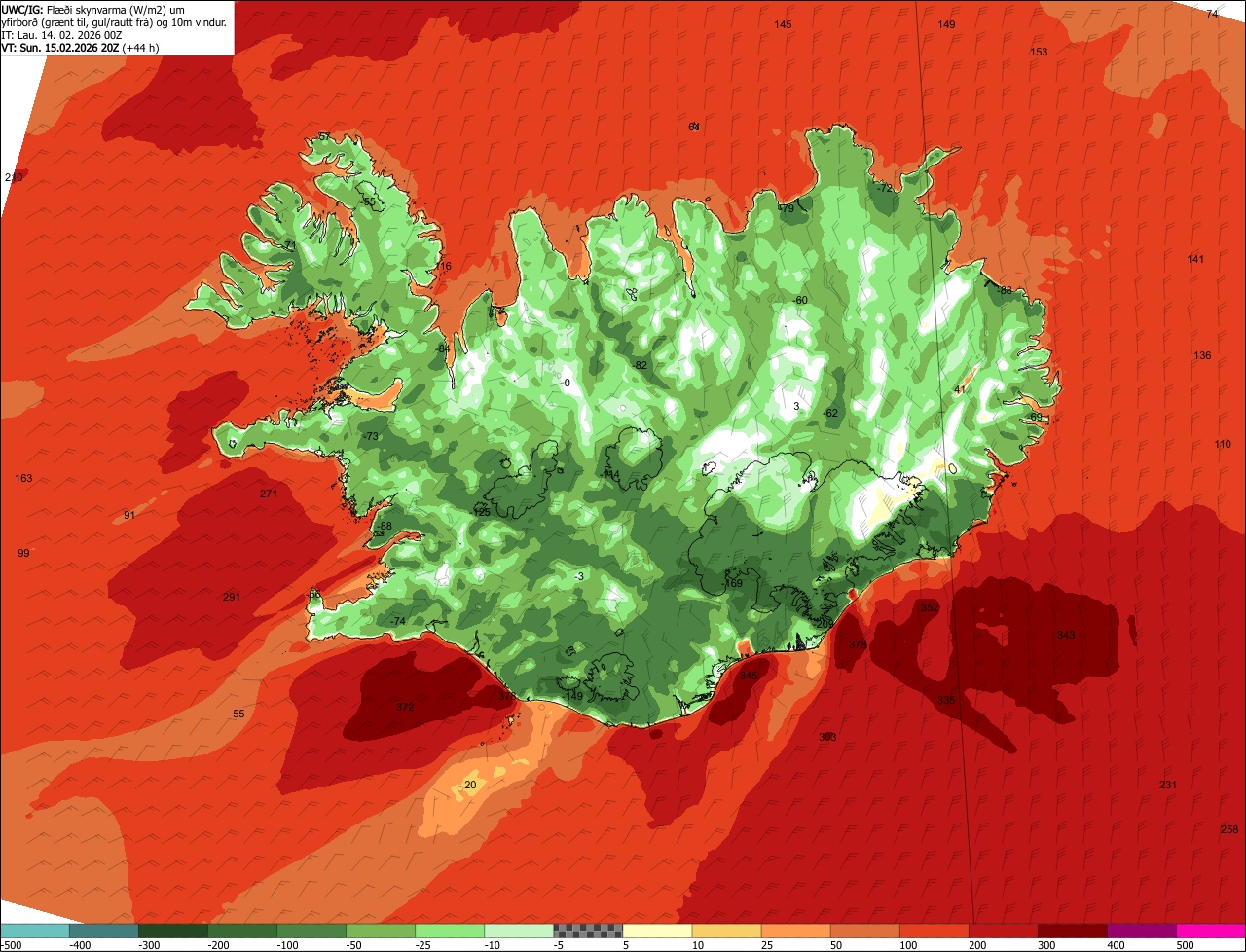Screen dimensions: 1246x952
Task: Pick the purple legend swatch between 400 and 500
Action: click(1142, 931)
